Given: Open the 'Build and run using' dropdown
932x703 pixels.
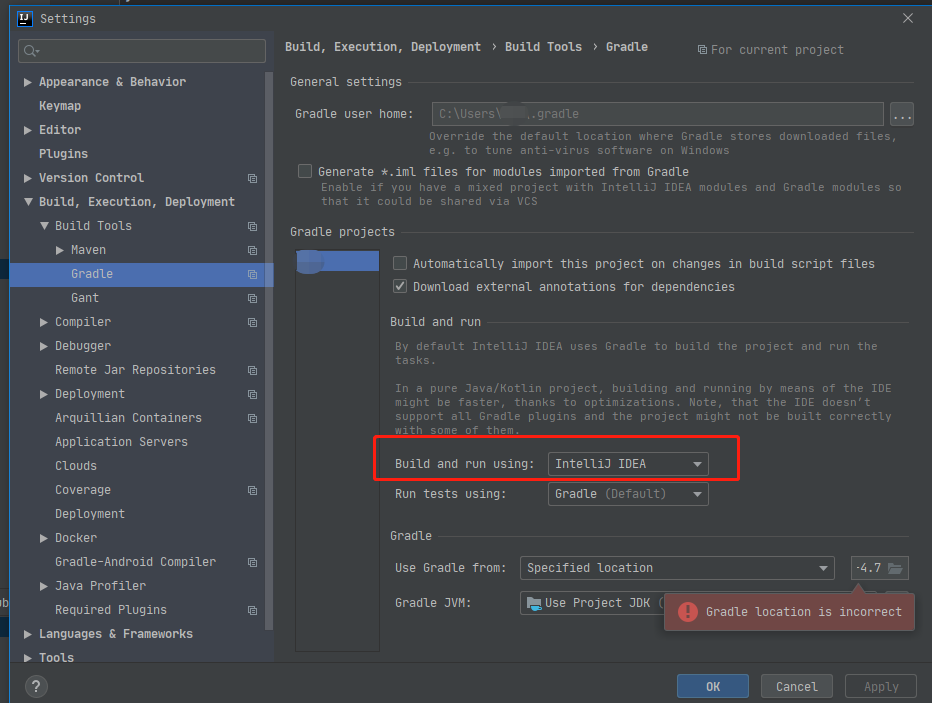Looking at the screenshot, I should click(x=697, y=464).
